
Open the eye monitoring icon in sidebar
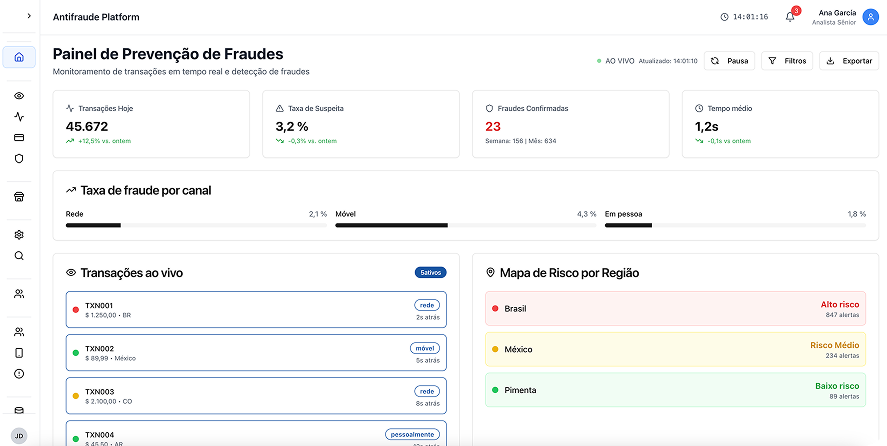(19, 96)
